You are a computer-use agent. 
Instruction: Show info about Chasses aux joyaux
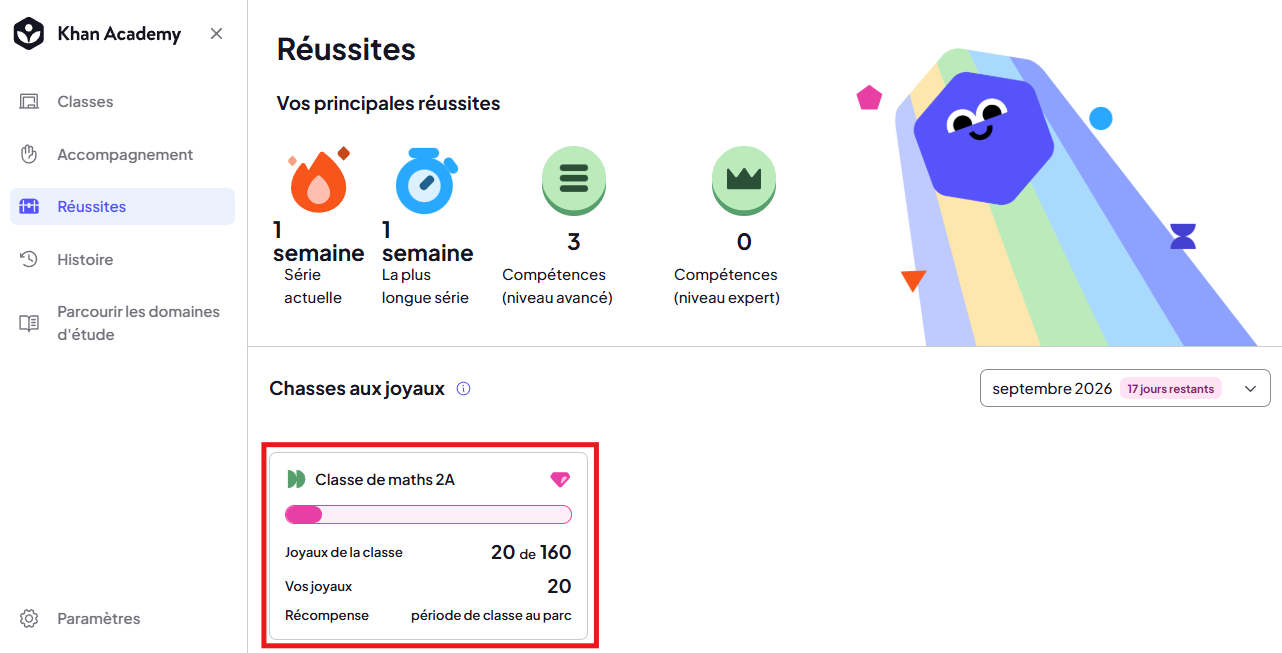click(463, 389)
